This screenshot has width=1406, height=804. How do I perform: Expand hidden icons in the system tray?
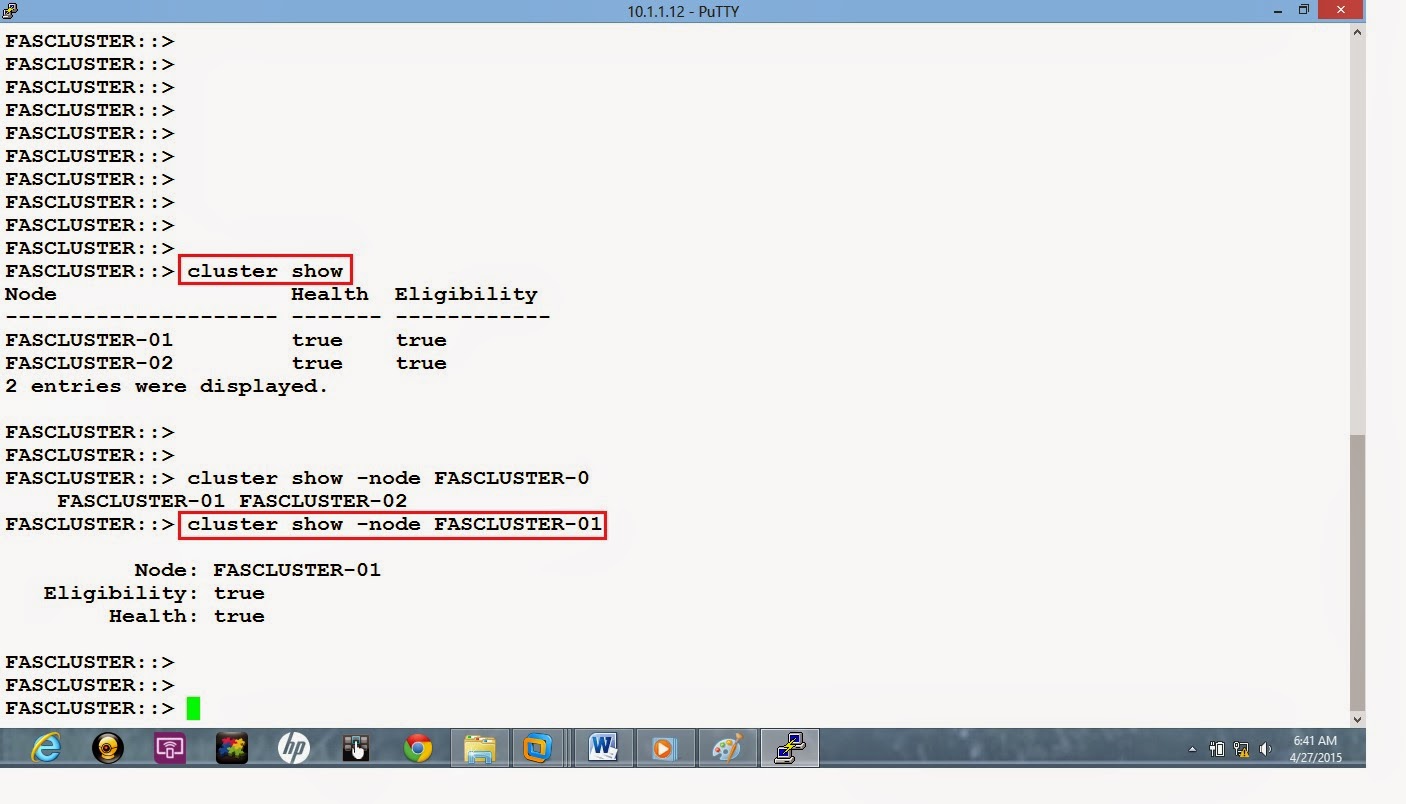[x=1192, y=748]
